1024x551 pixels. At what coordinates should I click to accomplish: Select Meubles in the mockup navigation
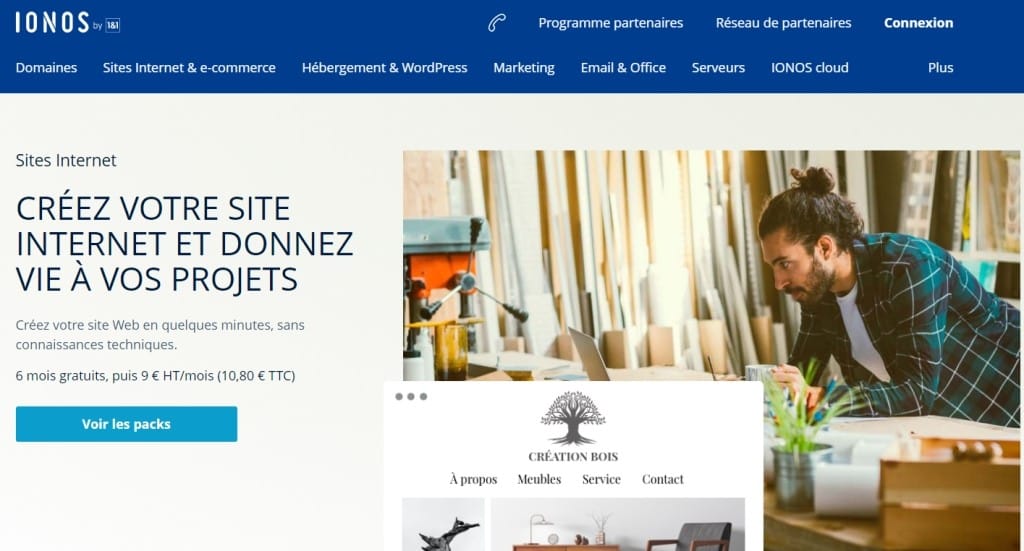[539, 479]
